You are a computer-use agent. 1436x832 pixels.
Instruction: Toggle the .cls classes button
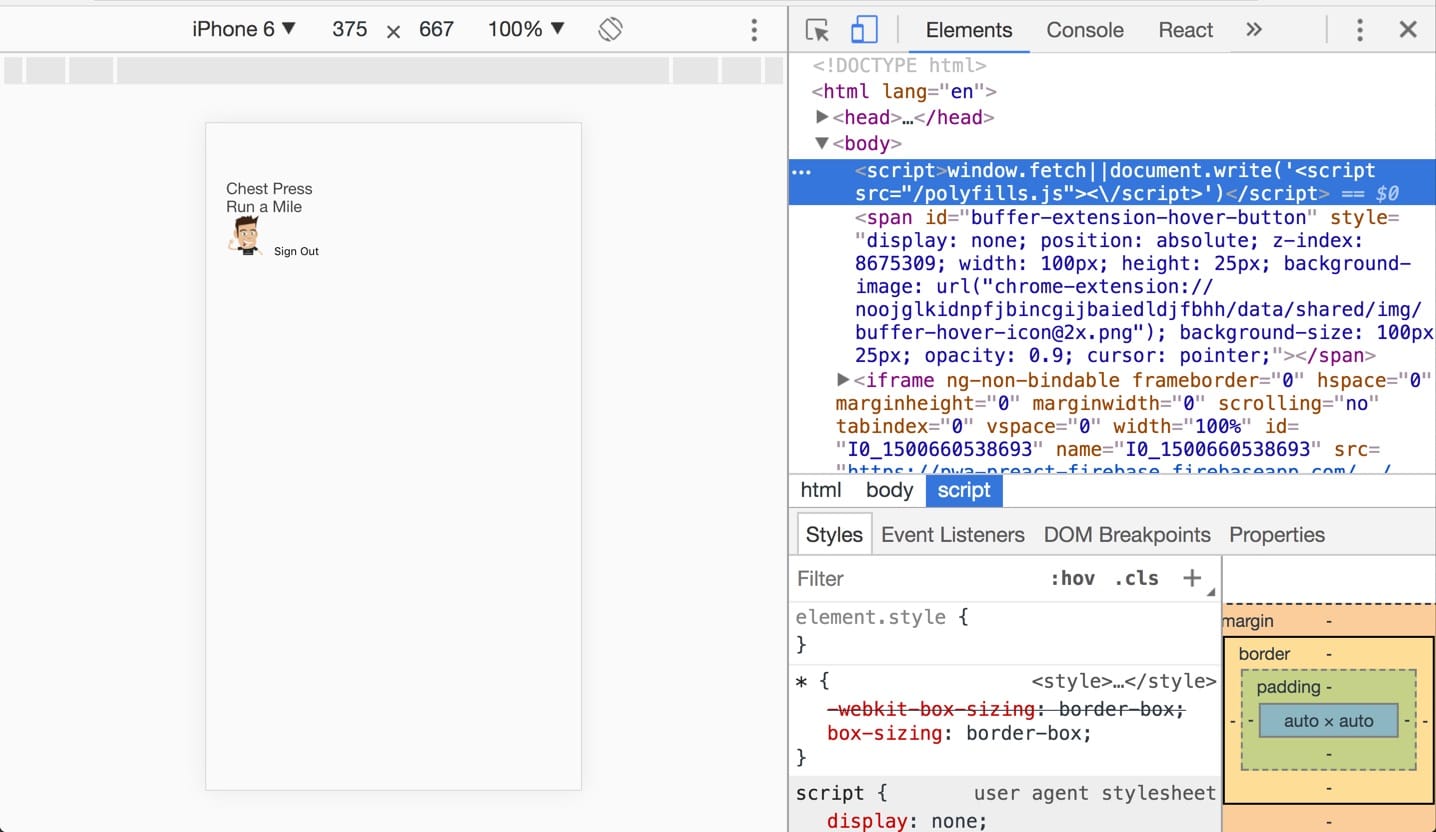pos(1136,579)
